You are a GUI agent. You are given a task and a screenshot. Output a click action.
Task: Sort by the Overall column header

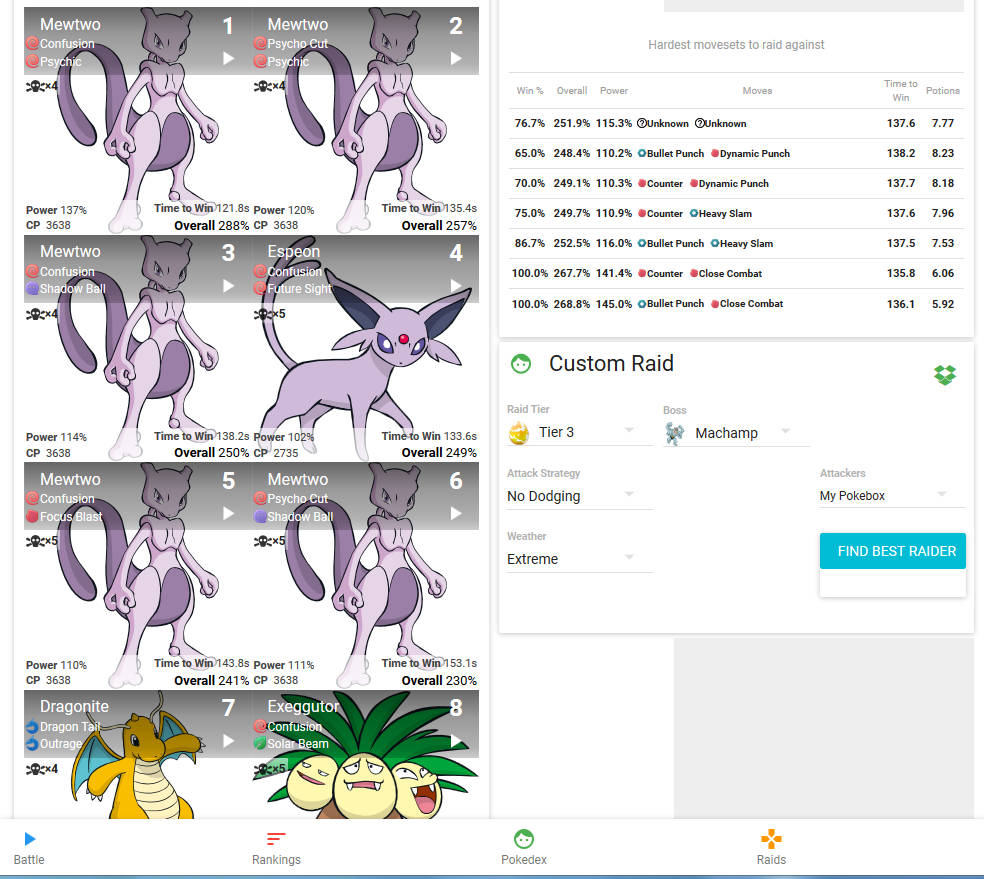point(572,91)
